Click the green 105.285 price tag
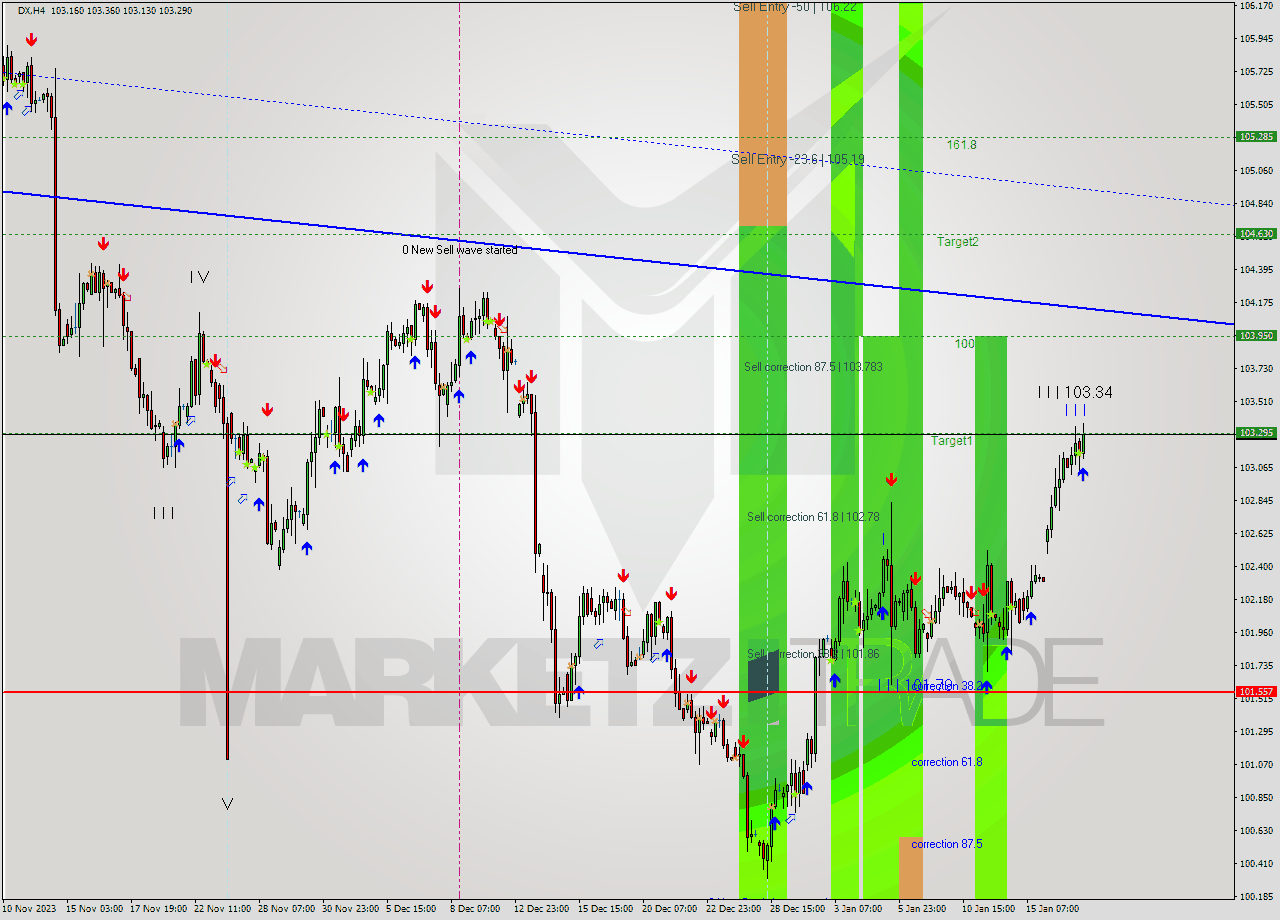 coord(1256,137)
